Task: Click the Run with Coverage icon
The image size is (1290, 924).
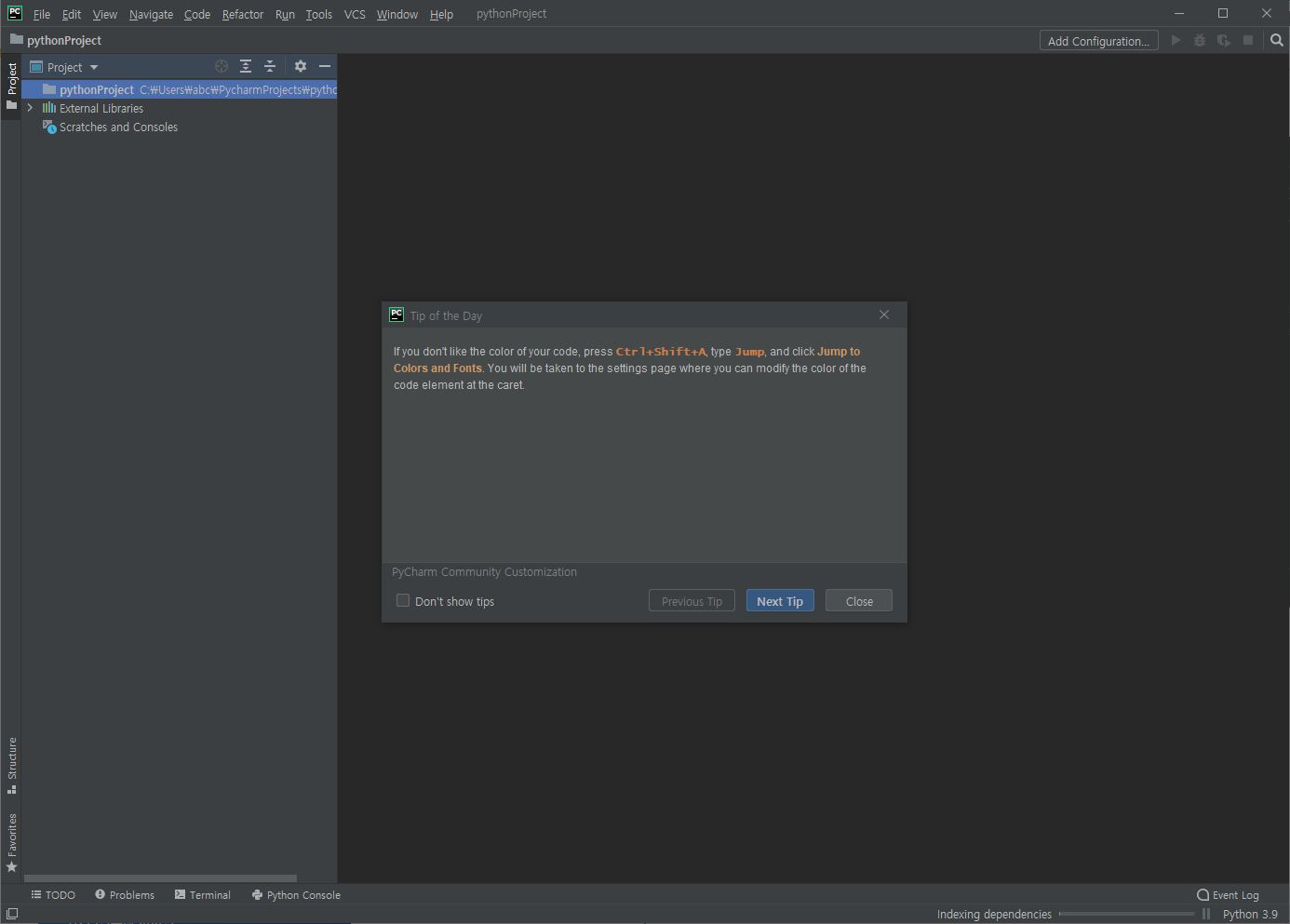Action: (x=1224, y=40)
